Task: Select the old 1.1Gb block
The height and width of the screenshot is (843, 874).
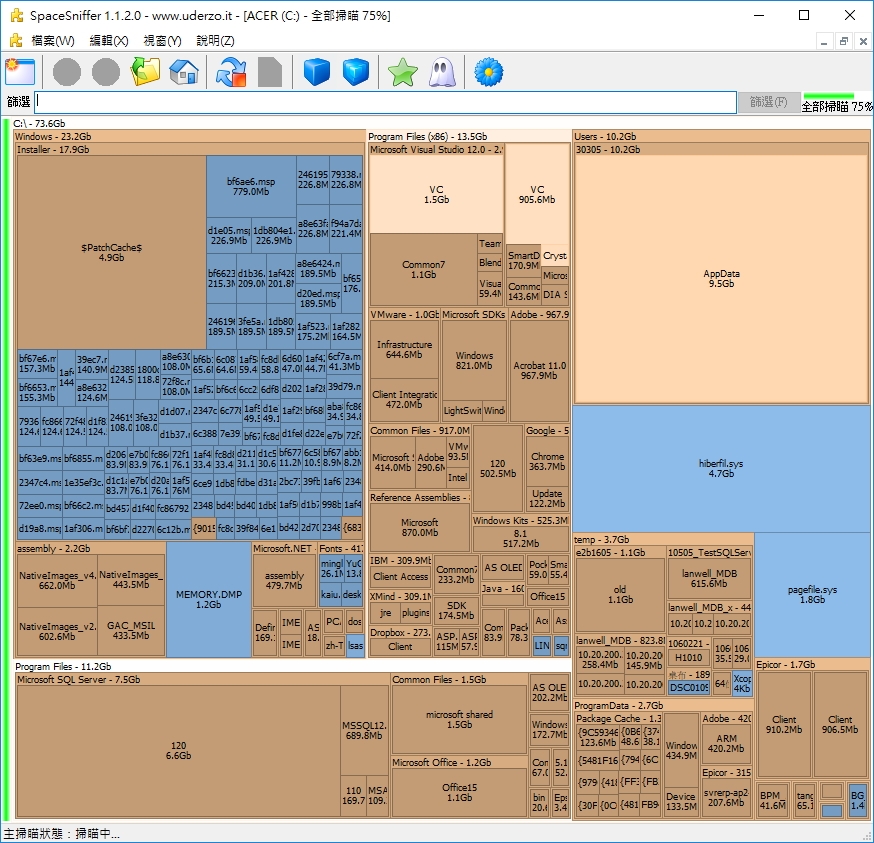Action: [x=620, y=594]
